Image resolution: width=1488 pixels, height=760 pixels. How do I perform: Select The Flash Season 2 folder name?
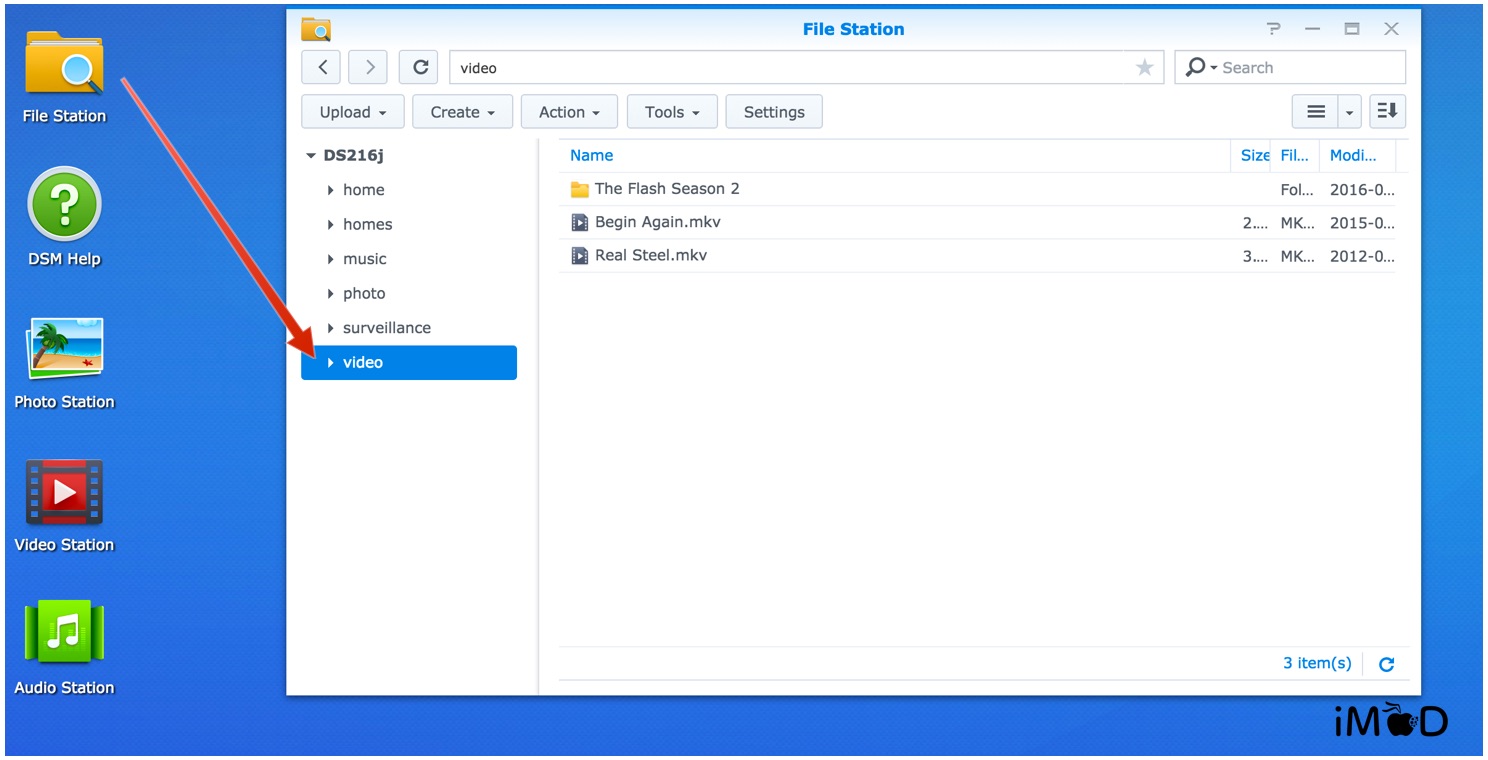[667, 189]
